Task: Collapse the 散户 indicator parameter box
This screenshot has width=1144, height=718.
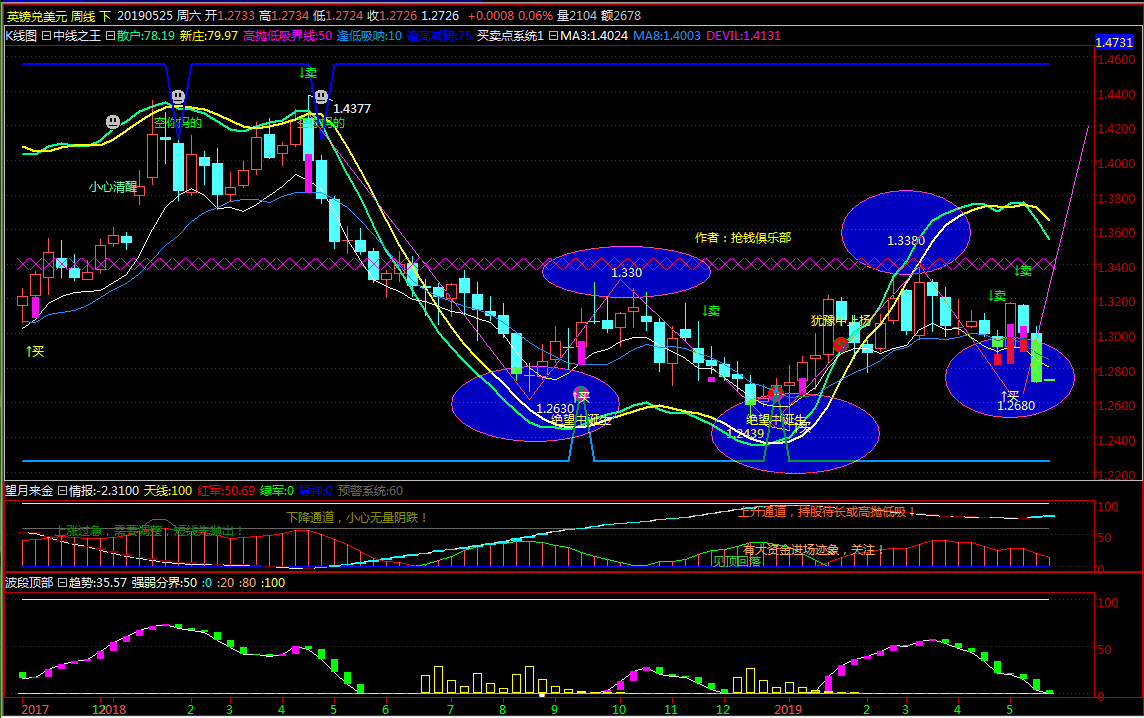Action: click(x=111, y=36)
